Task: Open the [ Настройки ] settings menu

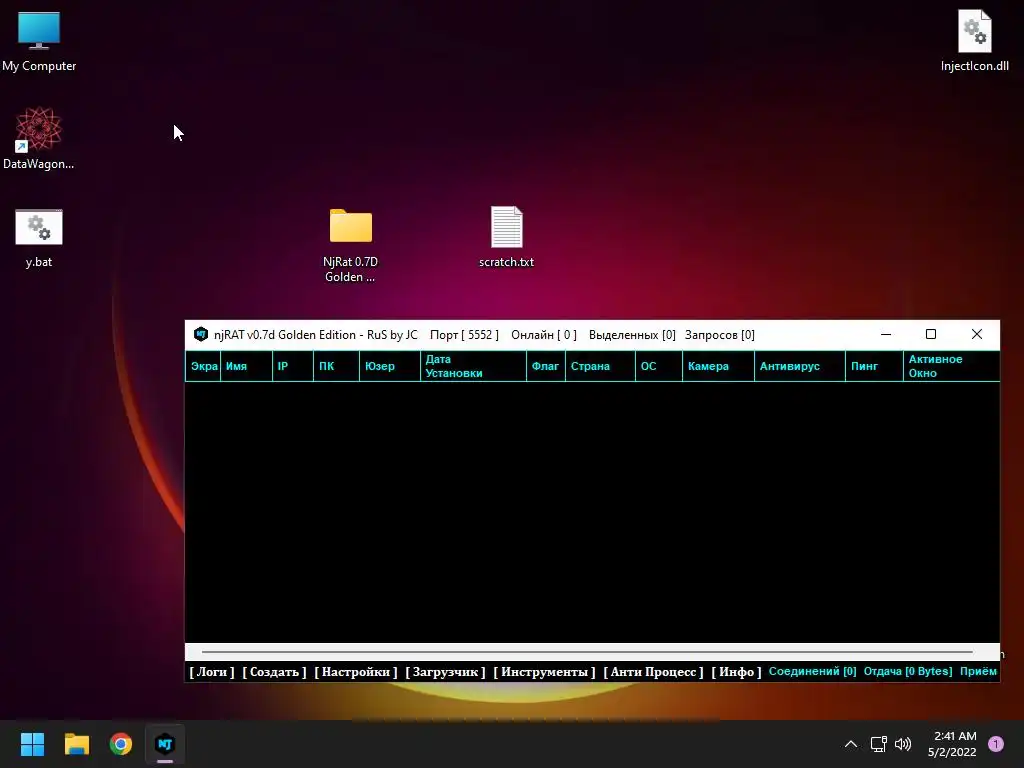Action: pos(356,671)
